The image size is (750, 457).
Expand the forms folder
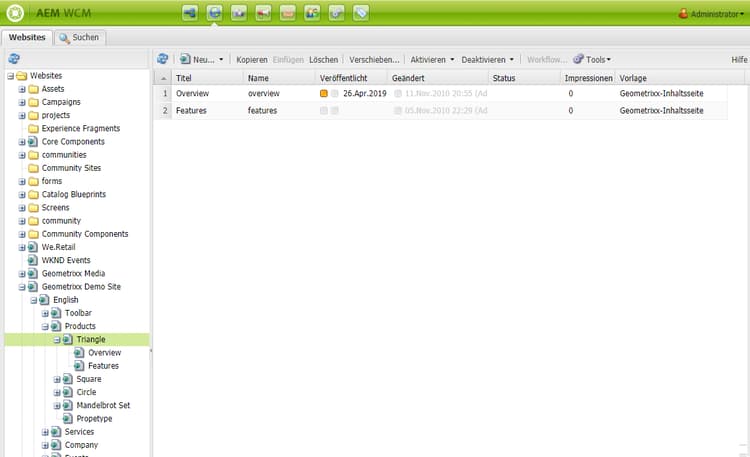[x=22, y=181]
